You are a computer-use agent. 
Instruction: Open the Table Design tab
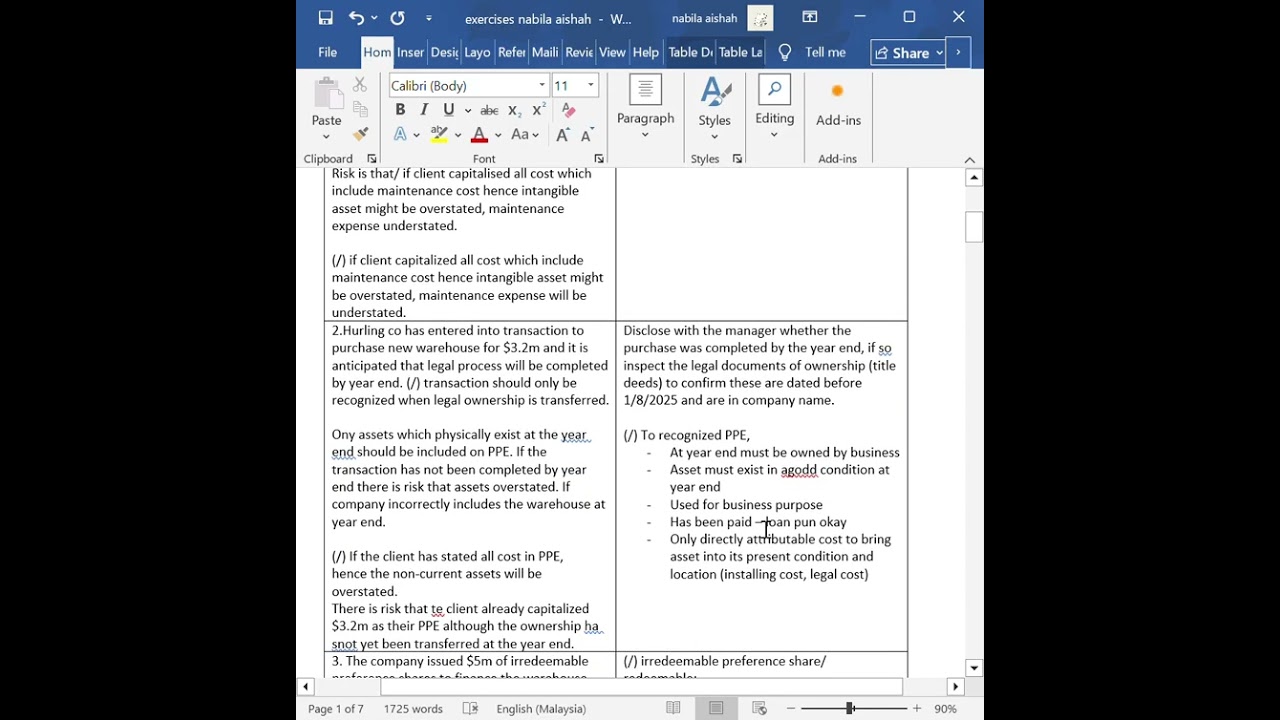pos(690,52)
